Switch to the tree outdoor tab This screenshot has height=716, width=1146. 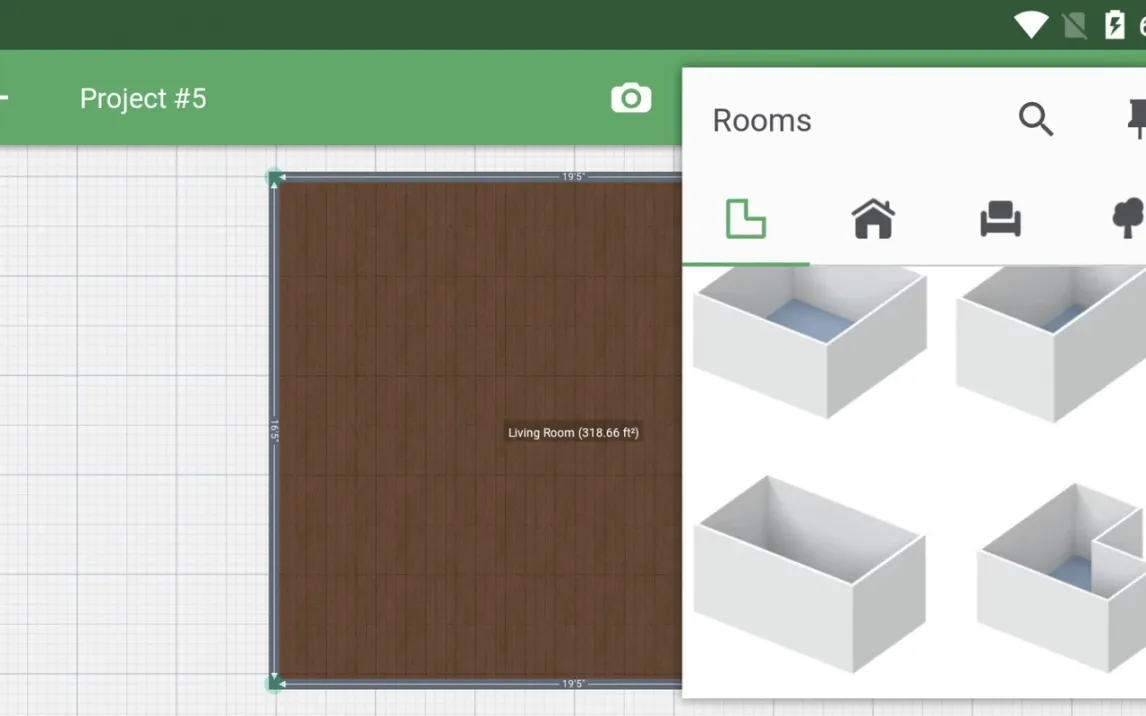coord(1127,219)
